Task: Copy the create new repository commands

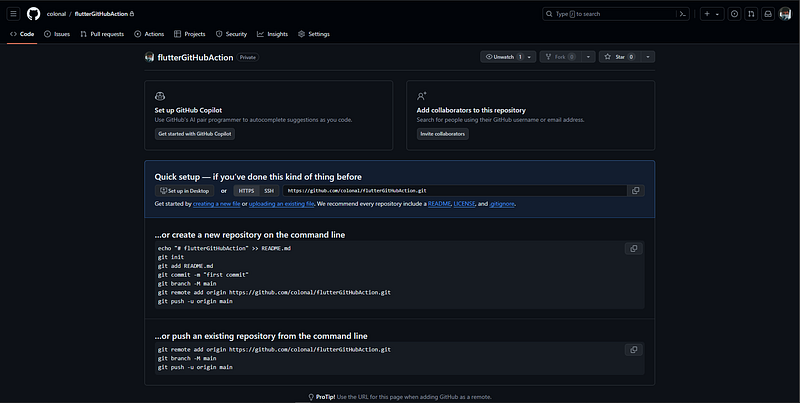Action: tap(634, 248)
